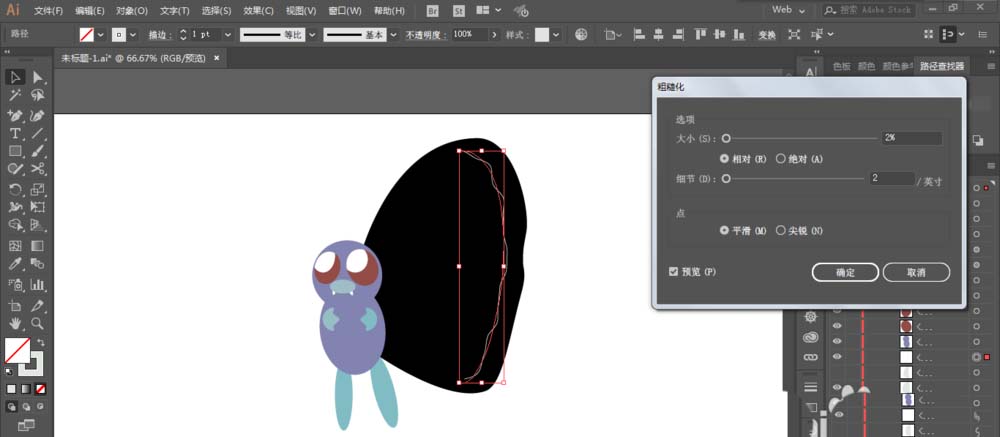Click the 描边 stroke label link
The width and height of the screenshot is (1000, 437).
[160, 35]
